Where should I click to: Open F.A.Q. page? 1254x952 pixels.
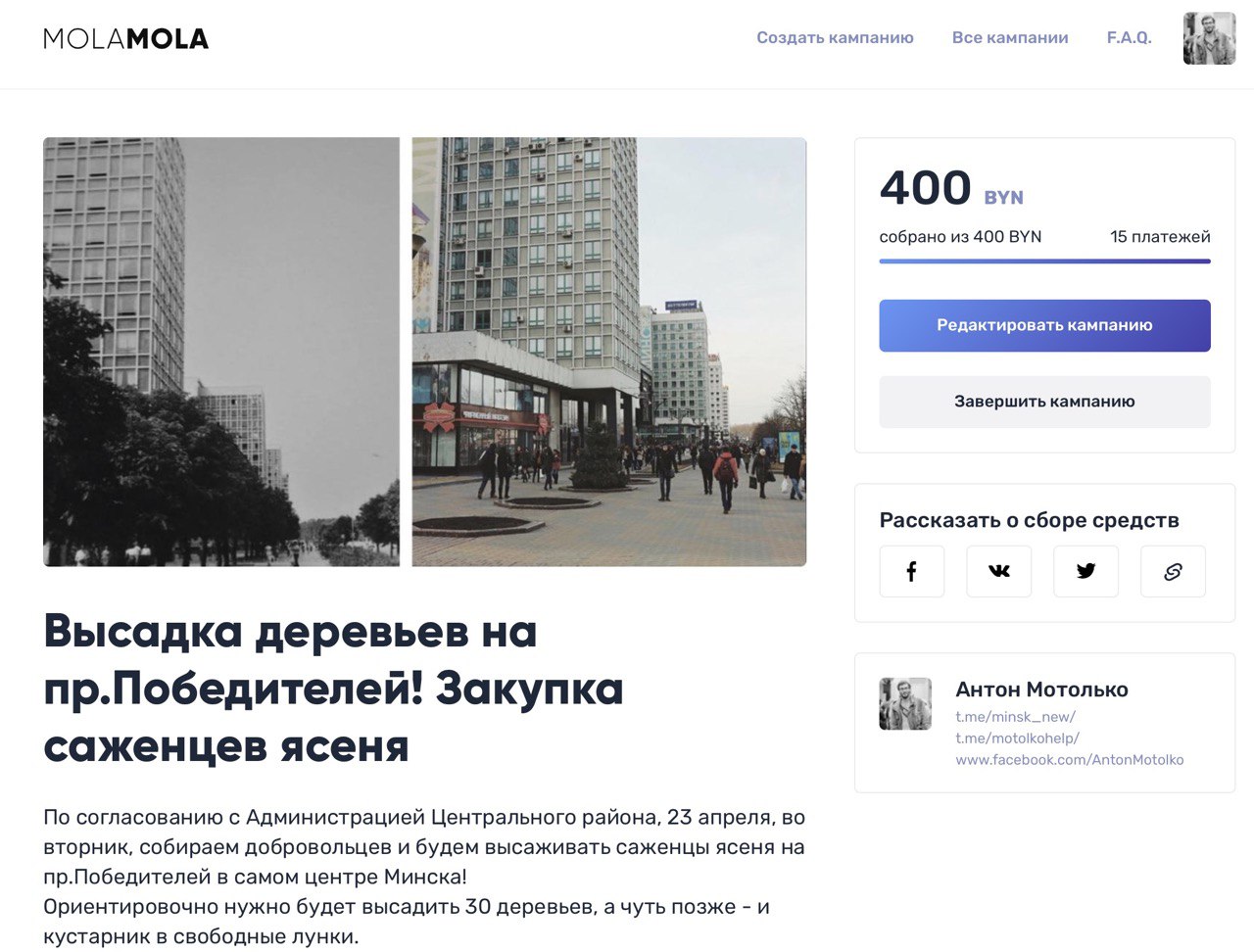tap(1129, 37)
